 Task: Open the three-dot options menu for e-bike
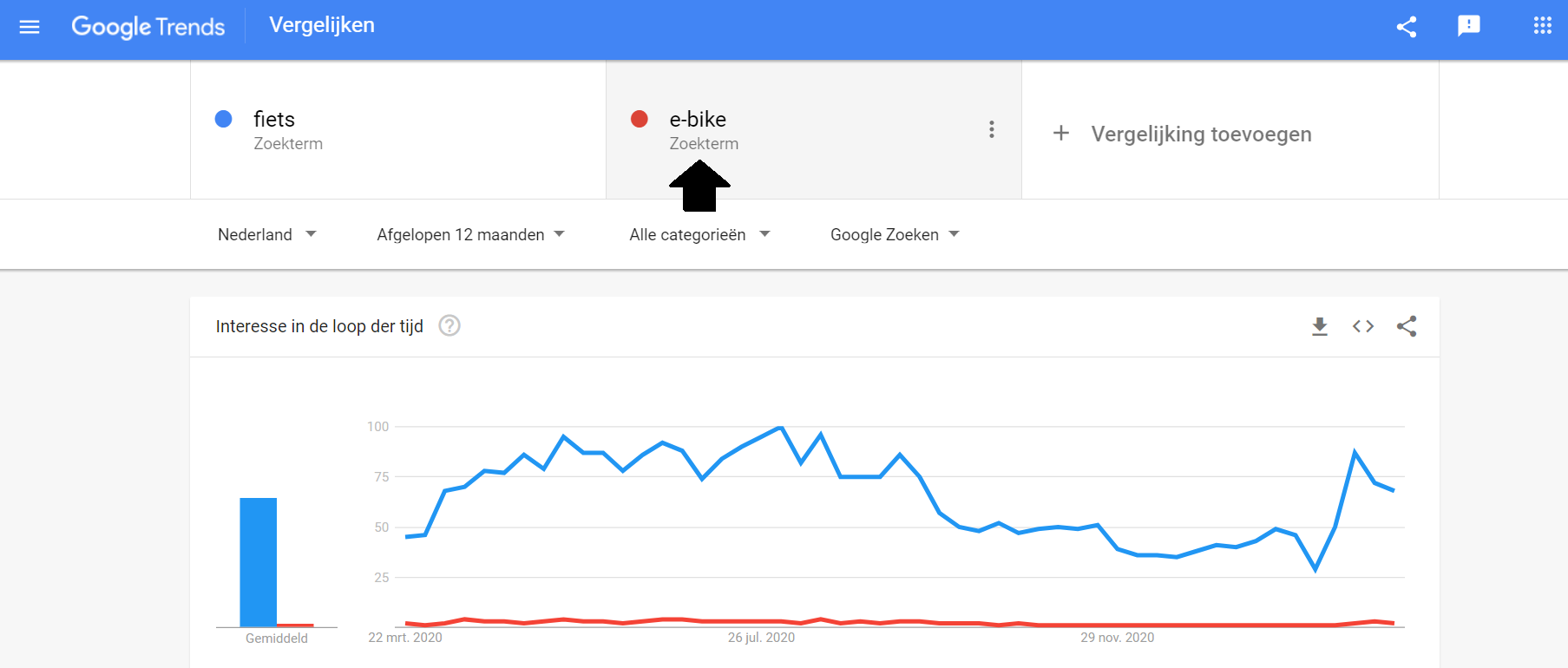click(x=992, y=129)
